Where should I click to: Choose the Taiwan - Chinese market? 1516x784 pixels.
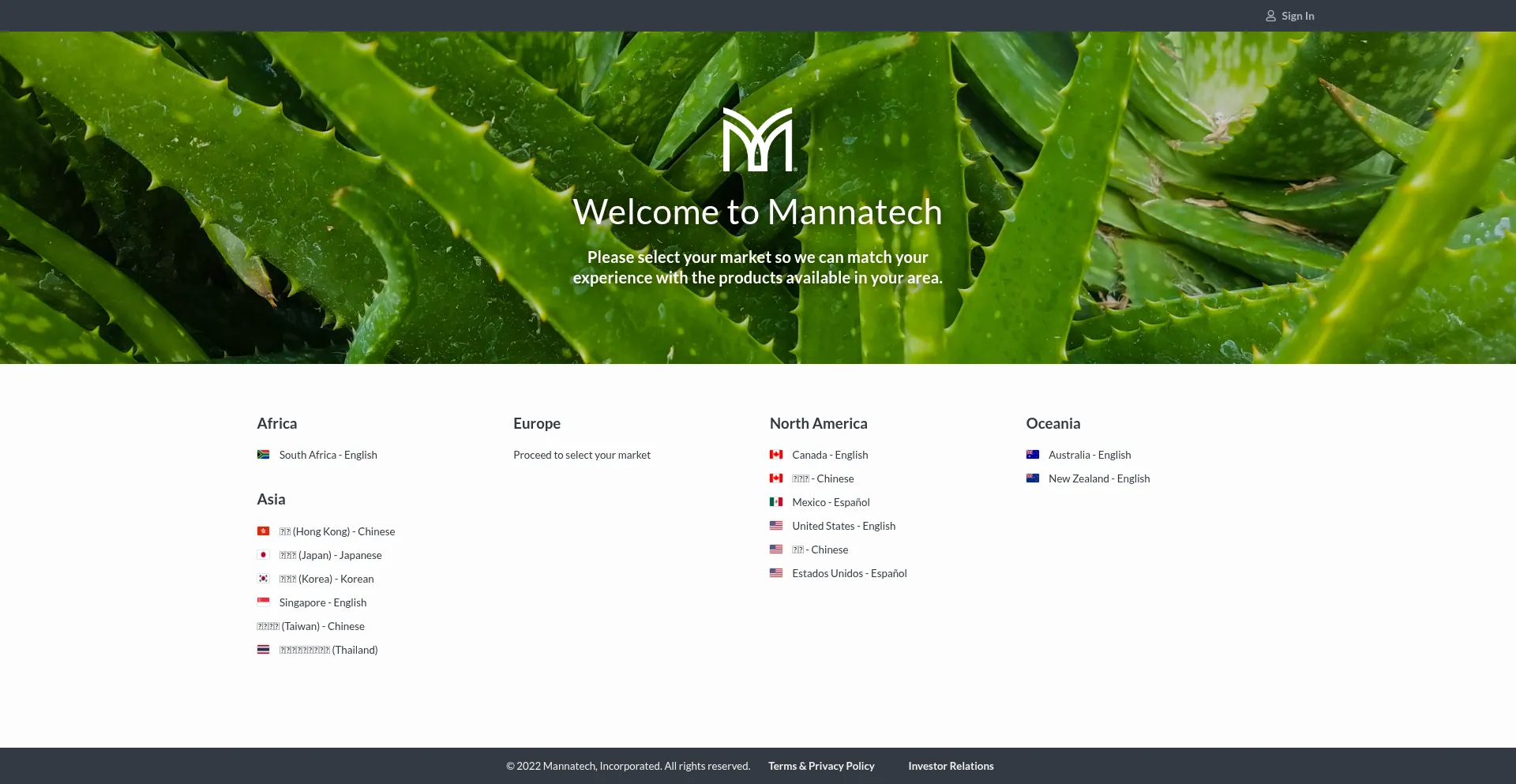(310, 626)
